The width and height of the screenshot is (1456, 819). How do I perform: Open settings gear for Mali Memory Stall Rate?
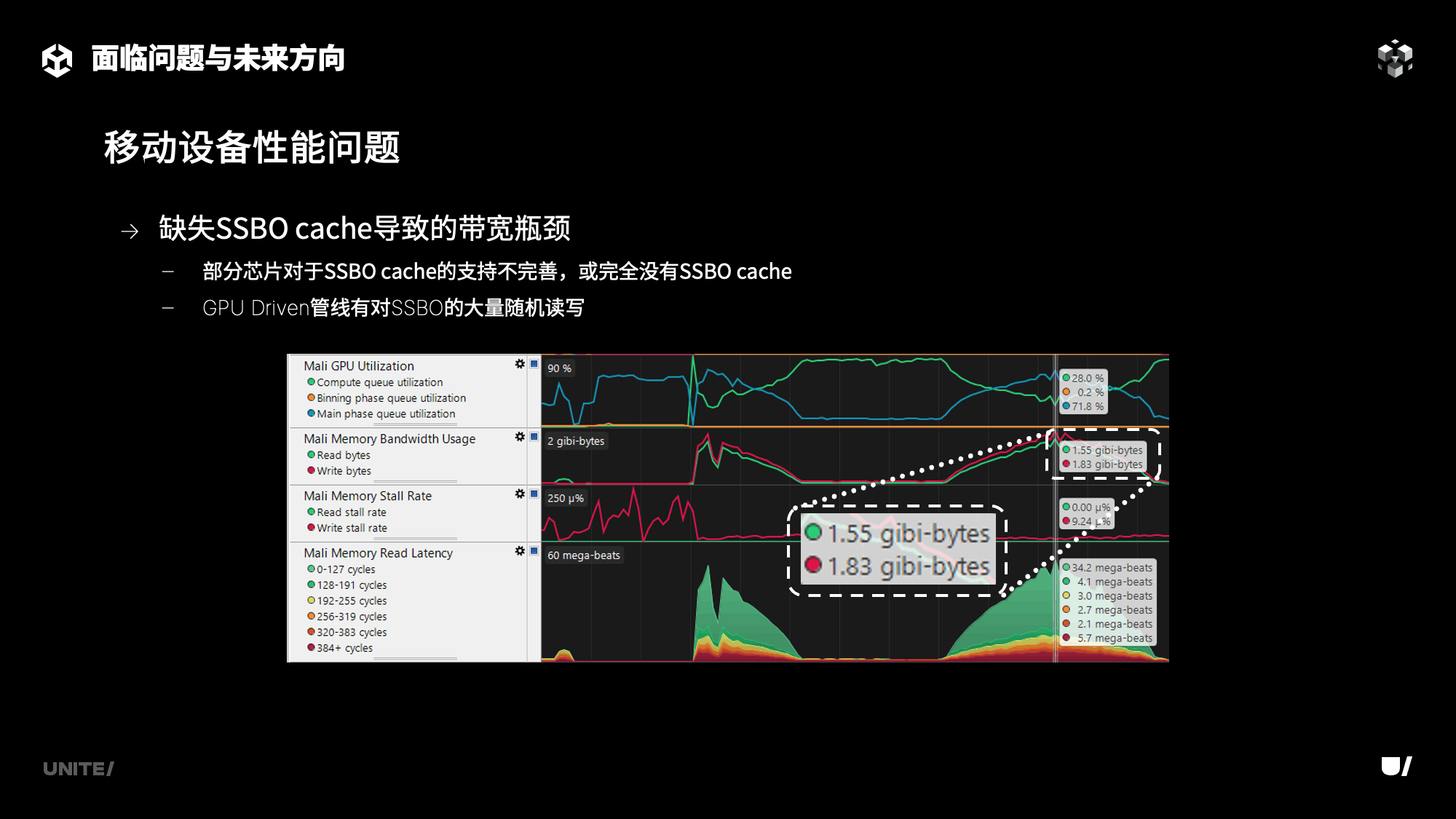(x=520, y=494)
